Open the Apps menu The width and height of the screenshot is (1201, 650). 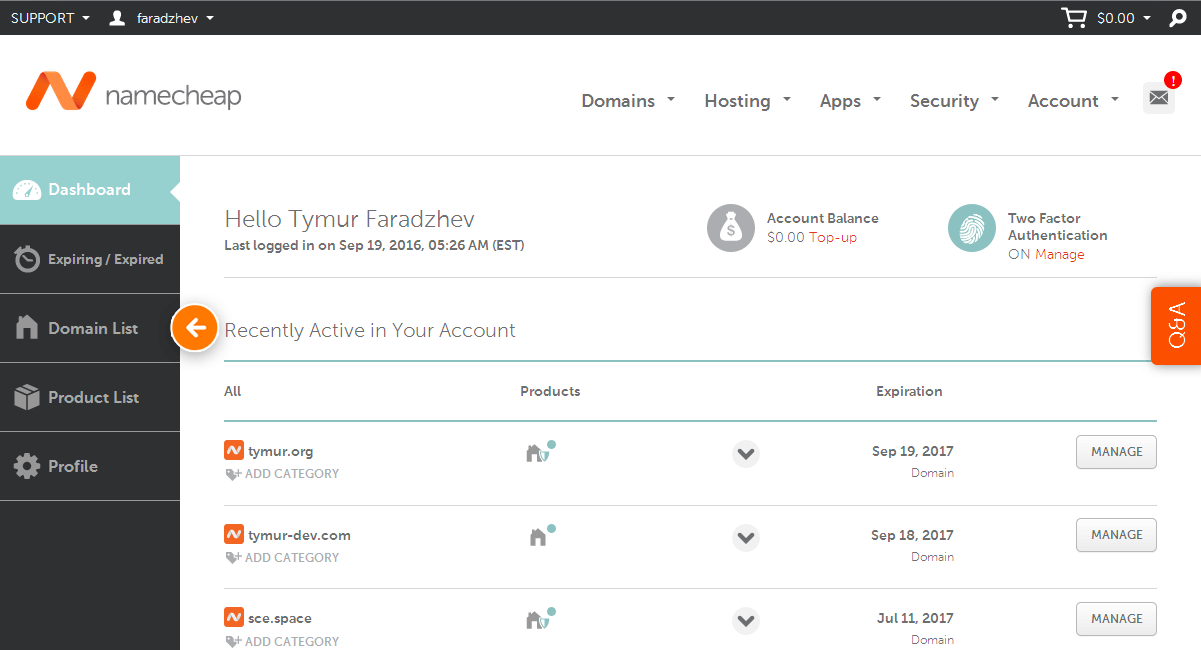click(x=850, y=100)
